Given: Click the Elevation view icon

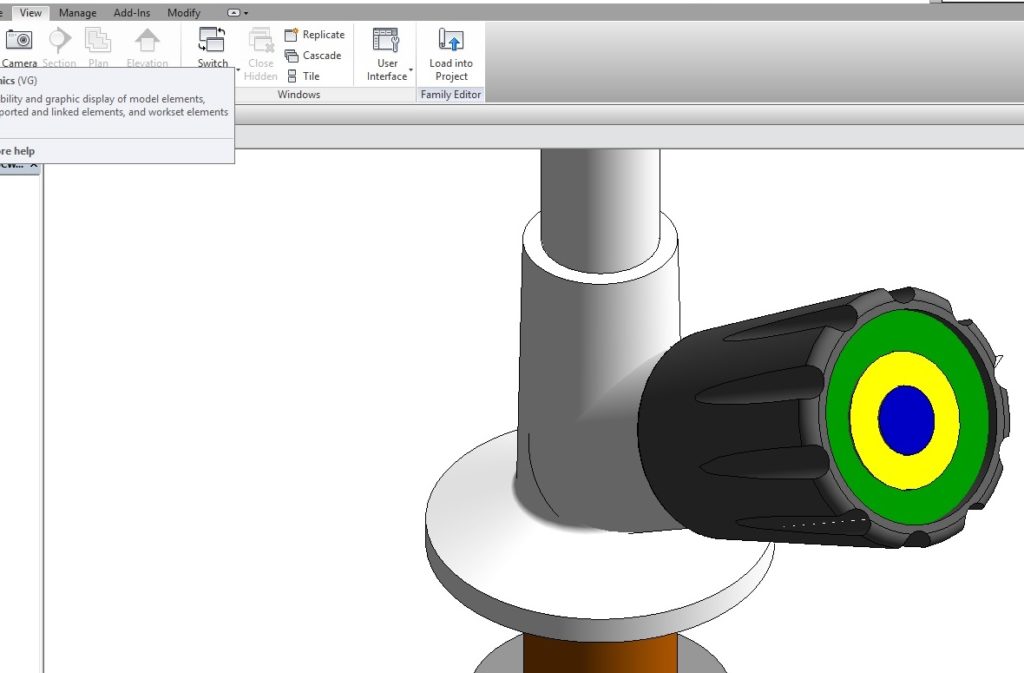Looking at the screenshot, I should click(x=147, y=40).
